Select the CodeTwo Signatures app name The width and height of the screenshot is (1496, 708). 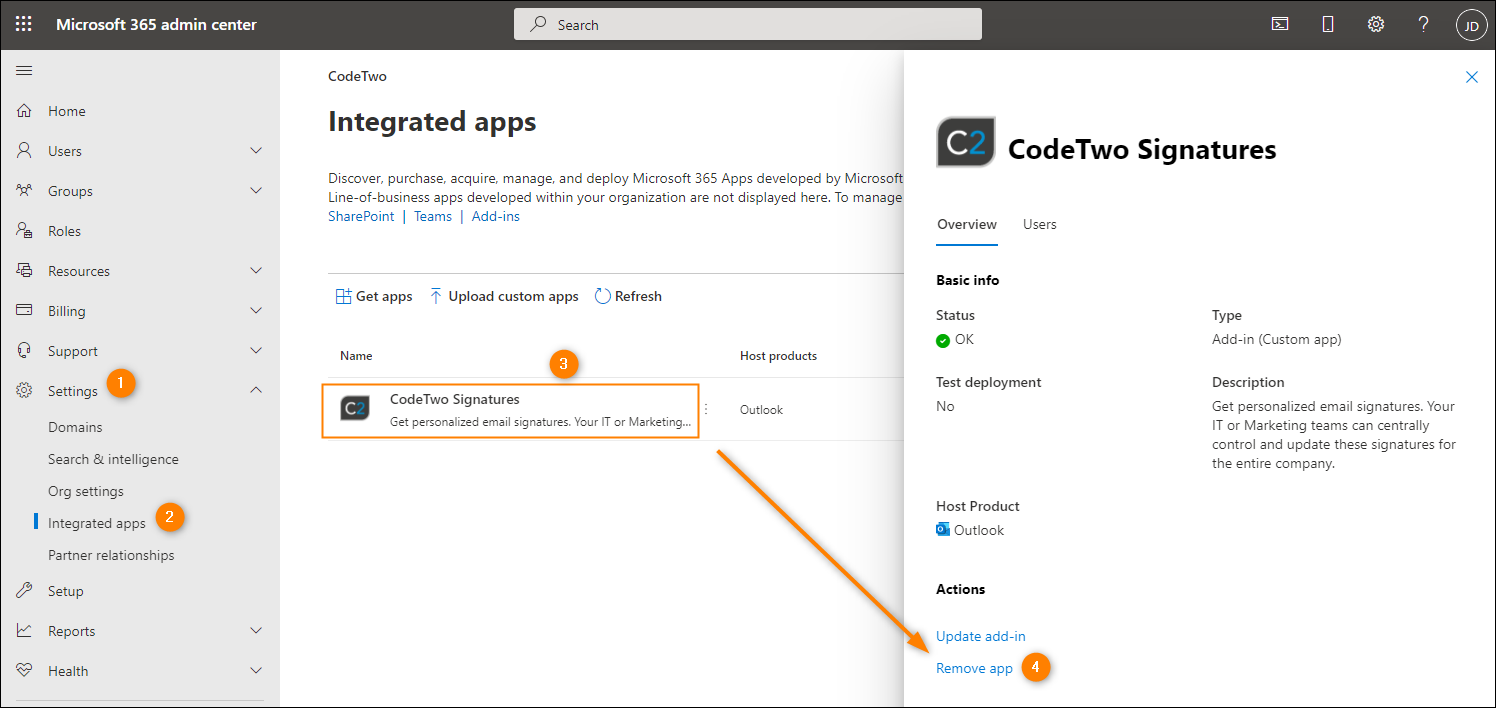coord(455,399)
